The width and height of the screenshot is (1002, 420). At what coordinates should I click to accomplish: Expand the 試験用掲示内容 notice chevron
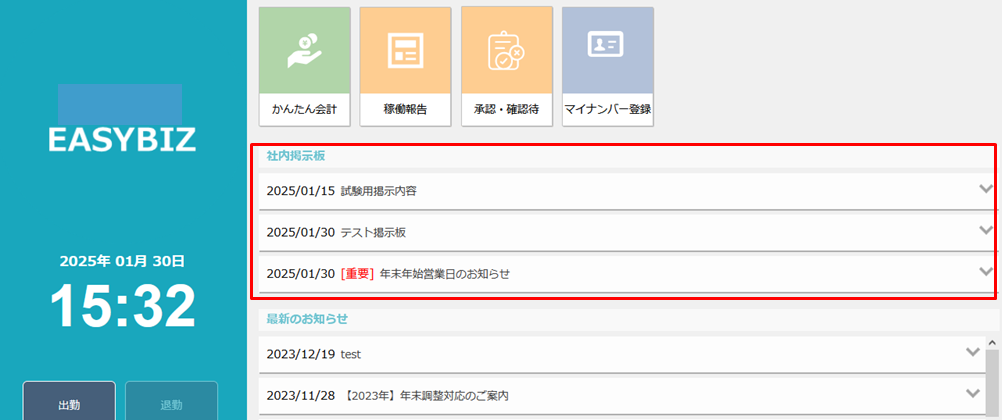985,190
